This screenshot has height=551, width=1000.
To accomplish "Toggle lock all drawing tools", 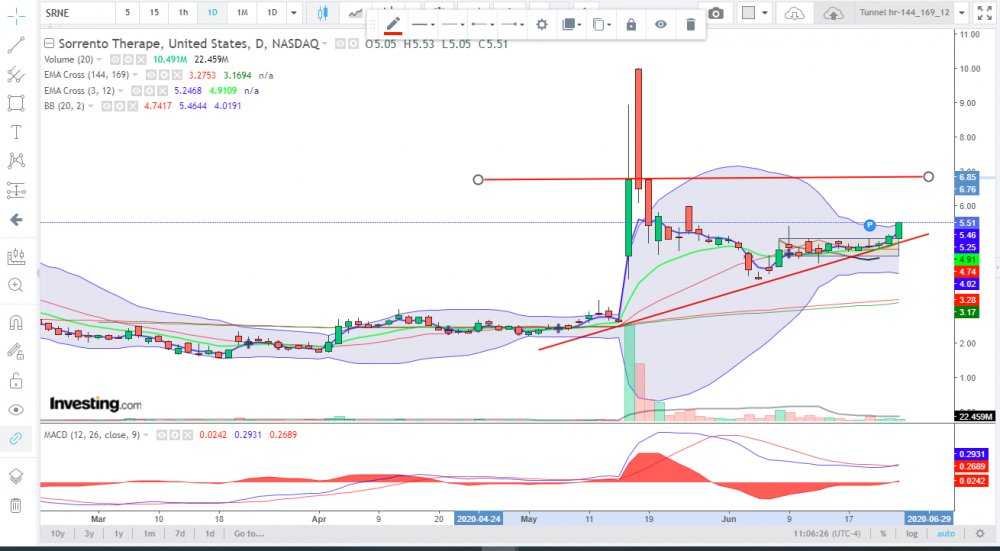I will [x=16, y=381].
